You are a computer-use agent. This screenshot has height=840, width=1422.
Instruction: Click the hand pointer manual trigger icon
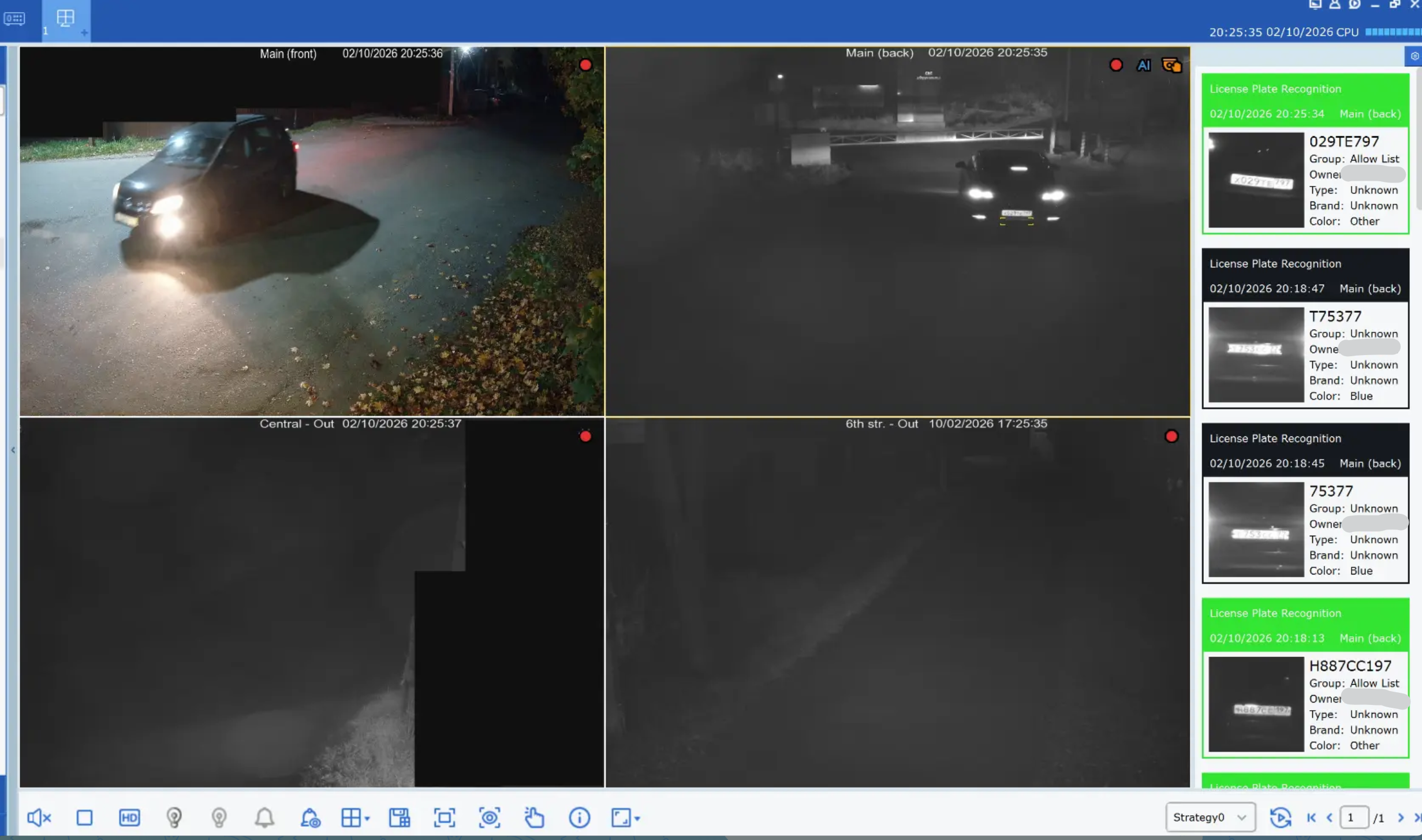click(x=534, y=817)
